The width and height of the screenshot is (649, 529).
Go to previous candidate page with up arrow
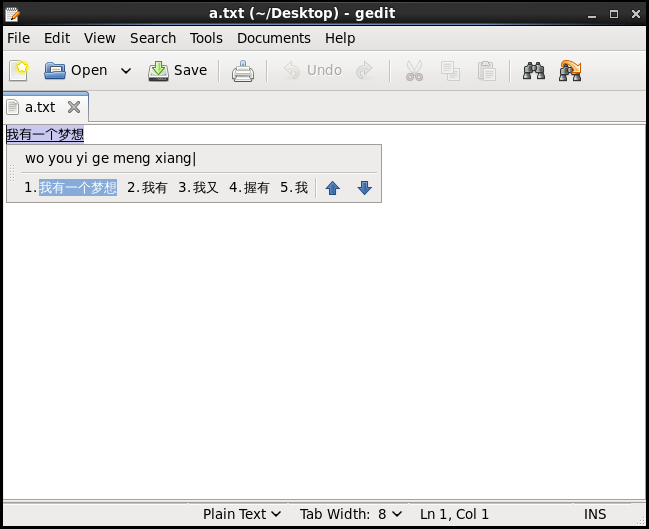(x=333, y=188)
